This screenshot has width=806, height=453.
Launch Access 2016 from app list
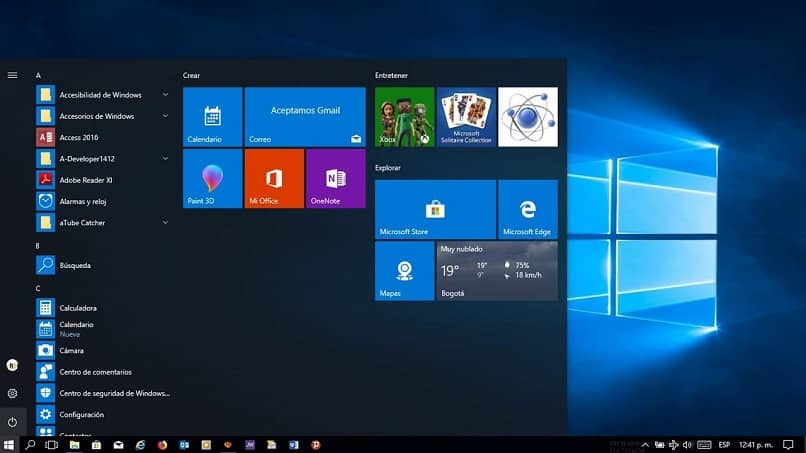pyautogui.click(x=103, y=137)
